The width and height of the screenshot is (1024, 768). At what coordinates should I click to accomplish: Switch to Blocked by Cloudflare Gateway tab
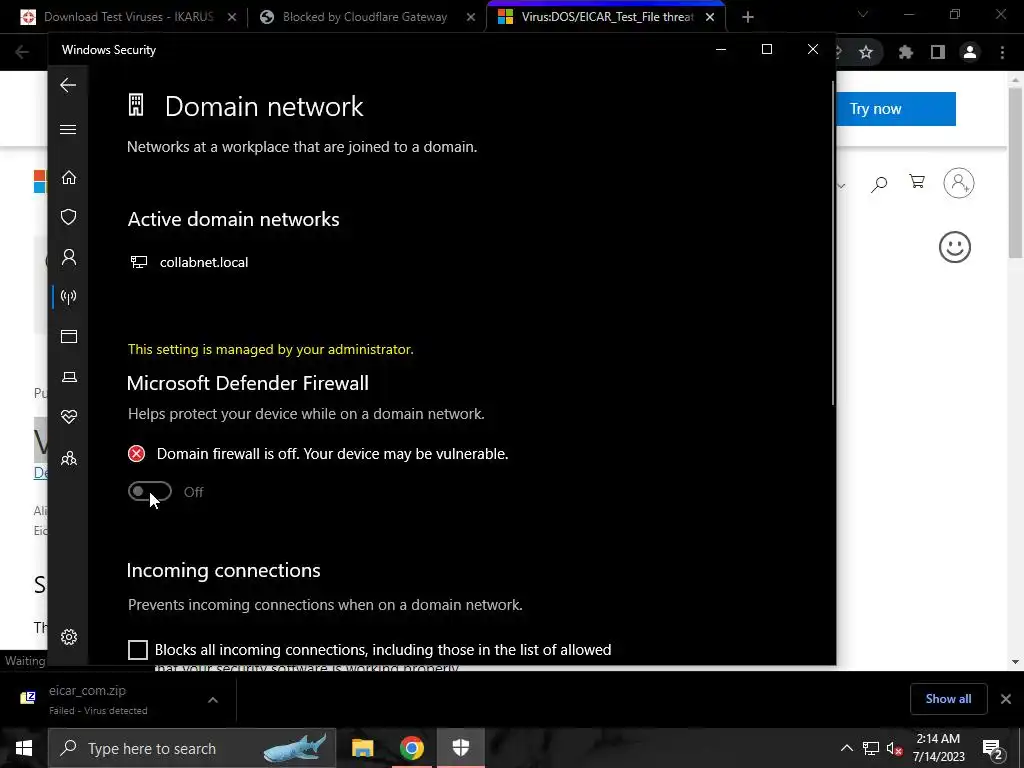pyautogui.click(x=364, y=17)
